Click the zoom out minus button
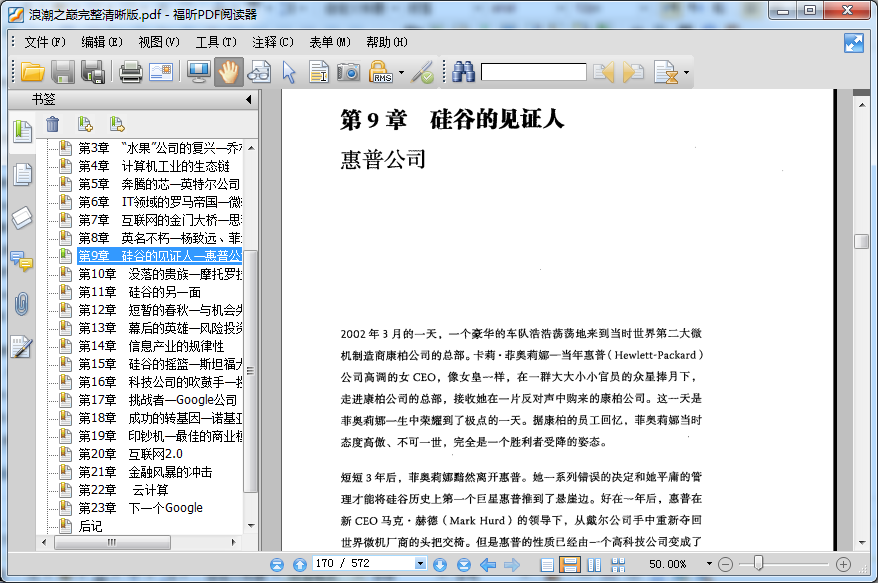Image resolution: width=878 pixels, height=583 pixels. point(725,565)
